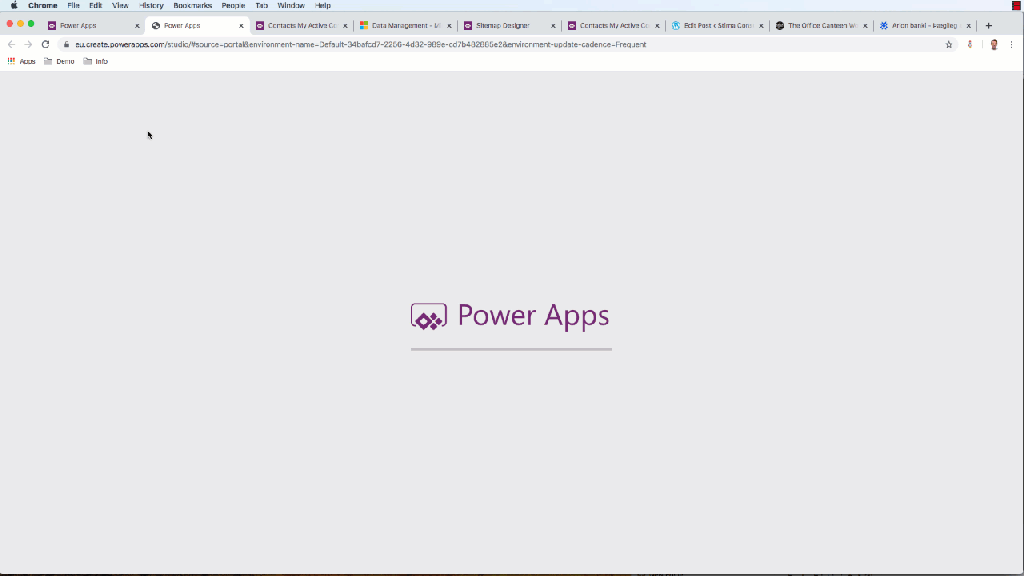The width and height of the screenshot is (1024, 576).
Task: Open the Power Apps logo on the loading page
Action: click(x=429, y=316)
